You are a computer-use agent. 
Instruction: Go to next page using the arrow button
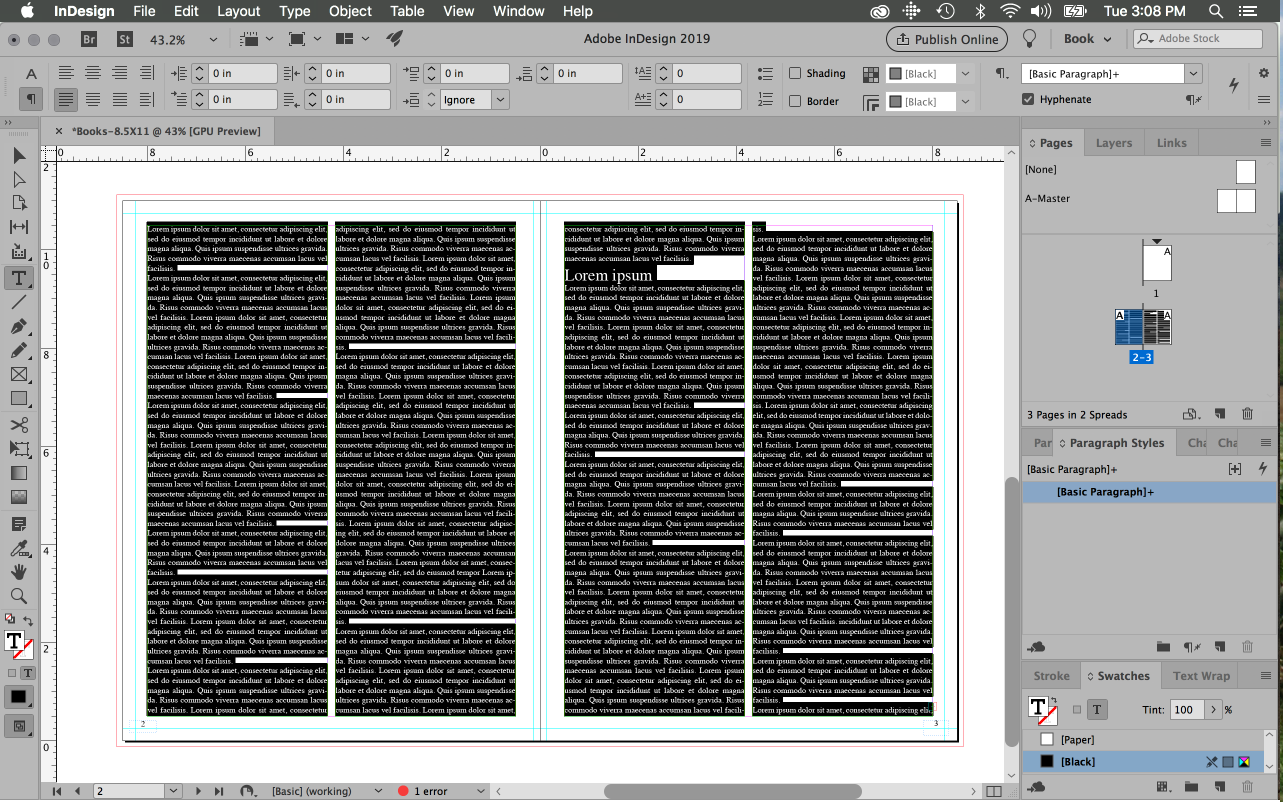tap(198, 791)
